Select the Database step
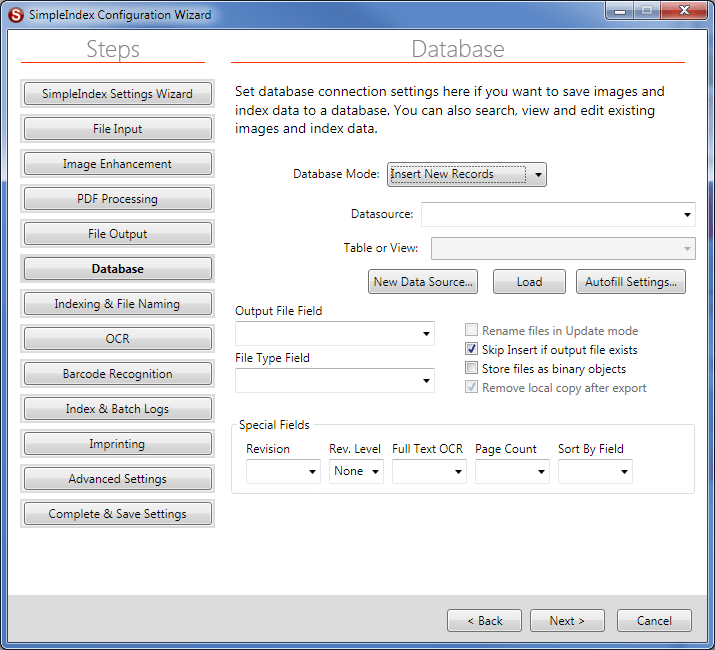 [x=118, y=269]
